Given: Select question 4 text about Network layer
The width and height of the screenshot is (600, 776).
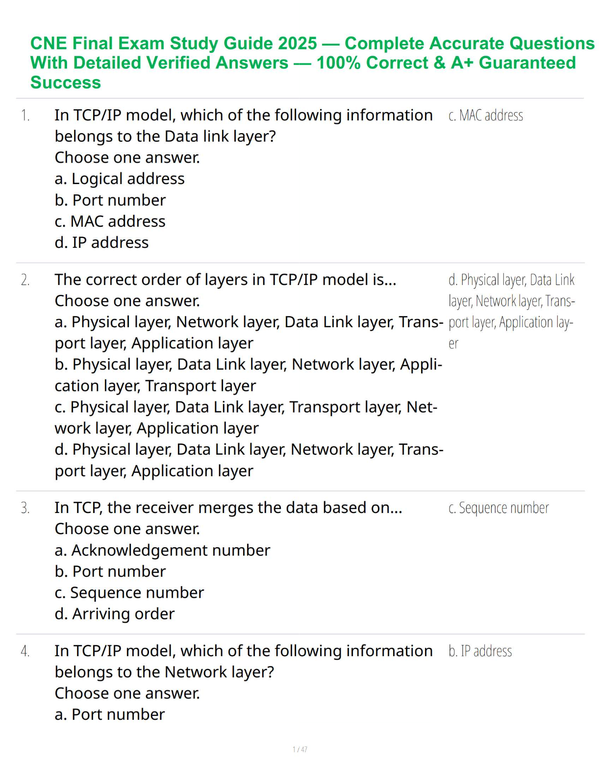Looking at the screenshot, I should point(244,661).
